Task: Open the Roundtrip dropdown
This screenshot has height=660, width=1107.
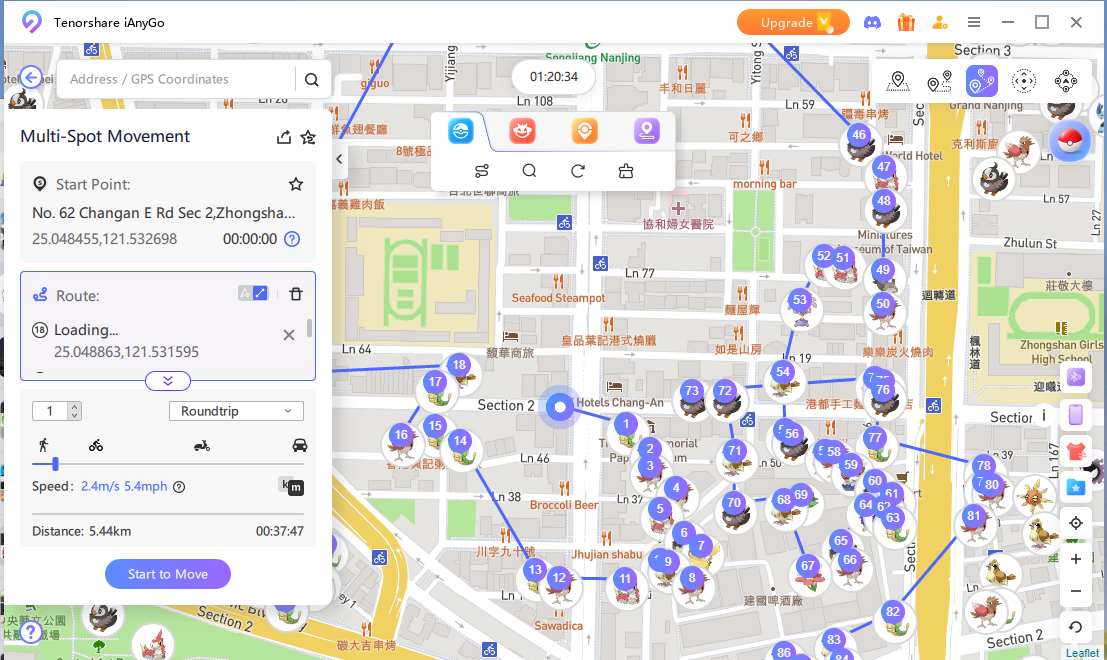Action: tap(236, 411)
